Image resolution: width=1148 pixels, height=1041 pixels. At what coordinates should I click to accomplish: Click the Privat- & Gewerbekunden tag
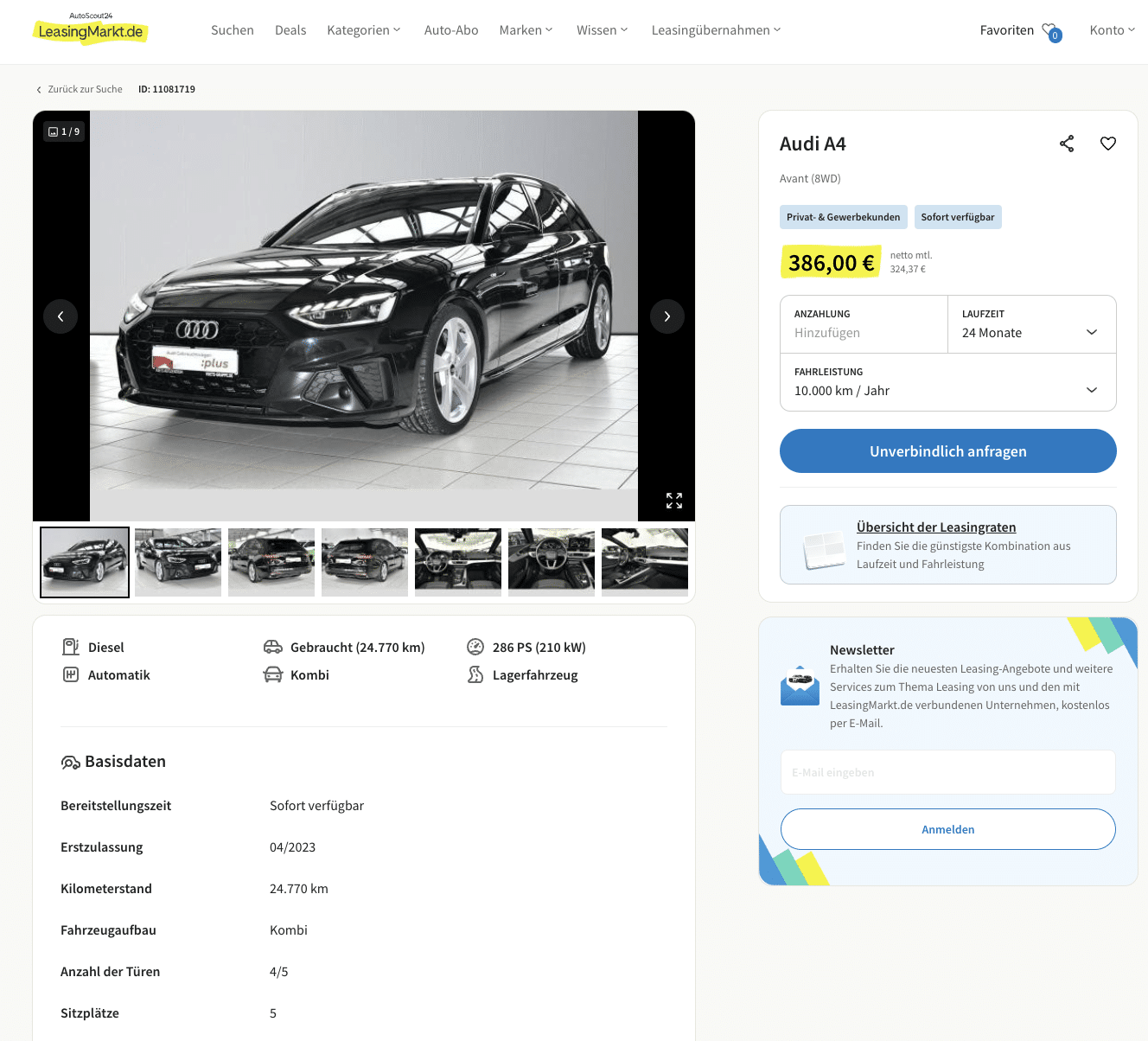point(844,217)
